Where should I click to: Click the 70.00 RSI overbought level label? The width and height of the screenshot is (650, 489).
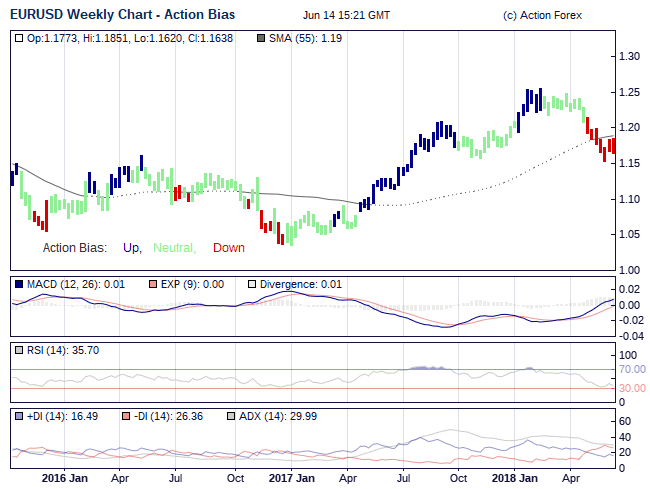632,369
